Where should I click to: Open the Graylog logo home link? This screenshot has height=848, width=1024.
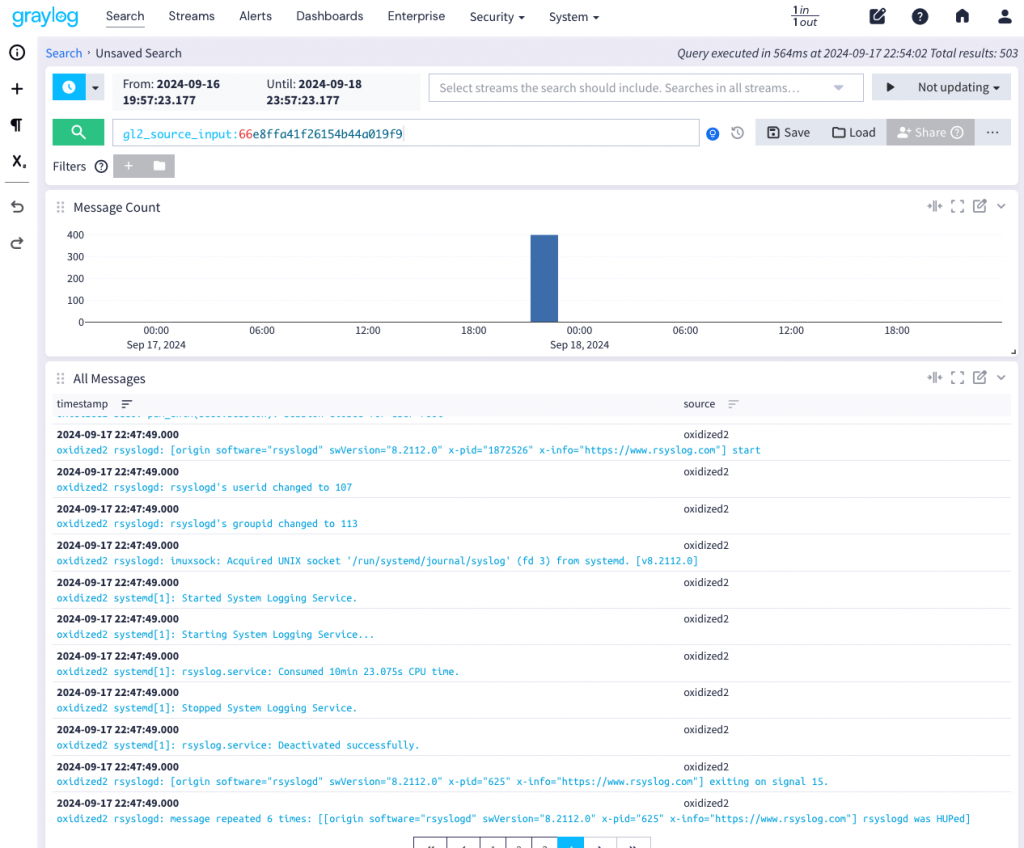(45, 16)
